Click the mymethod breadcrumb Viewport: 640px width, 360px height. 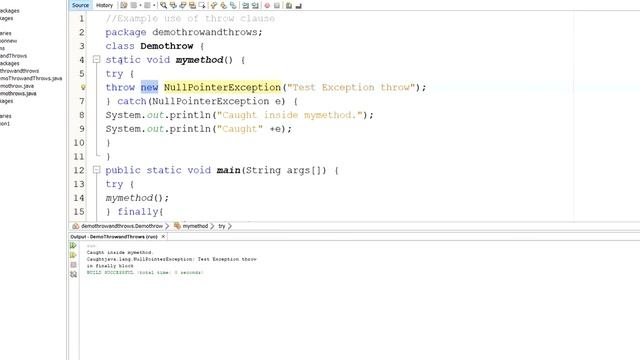tap(195, 226)
